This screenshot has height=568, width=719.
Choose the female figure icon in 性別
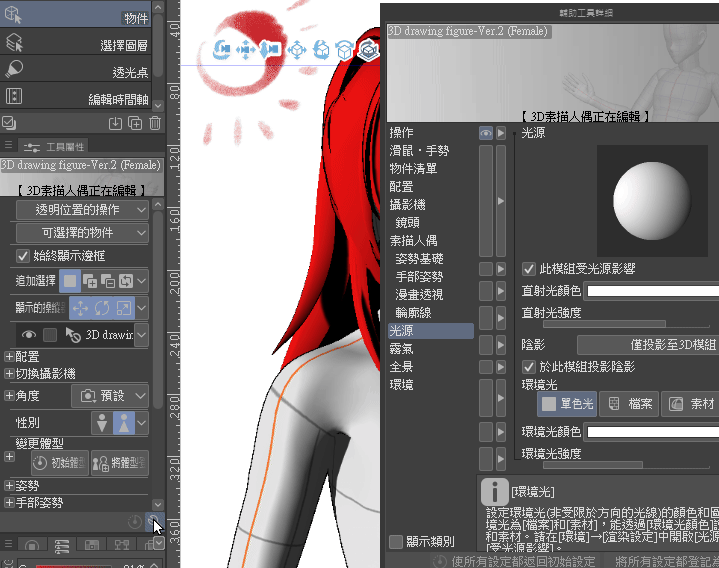(124, 423)
